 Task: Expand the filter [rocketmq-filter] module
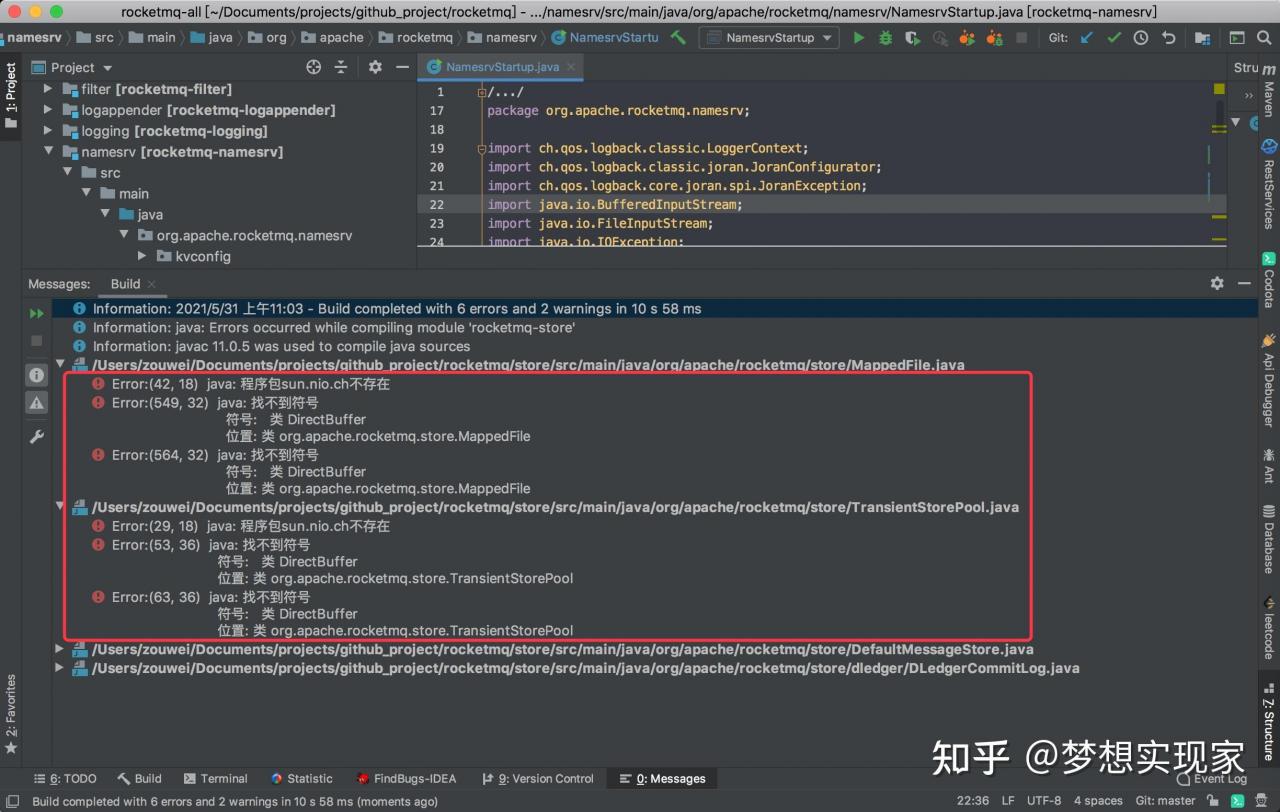[47, 89]
